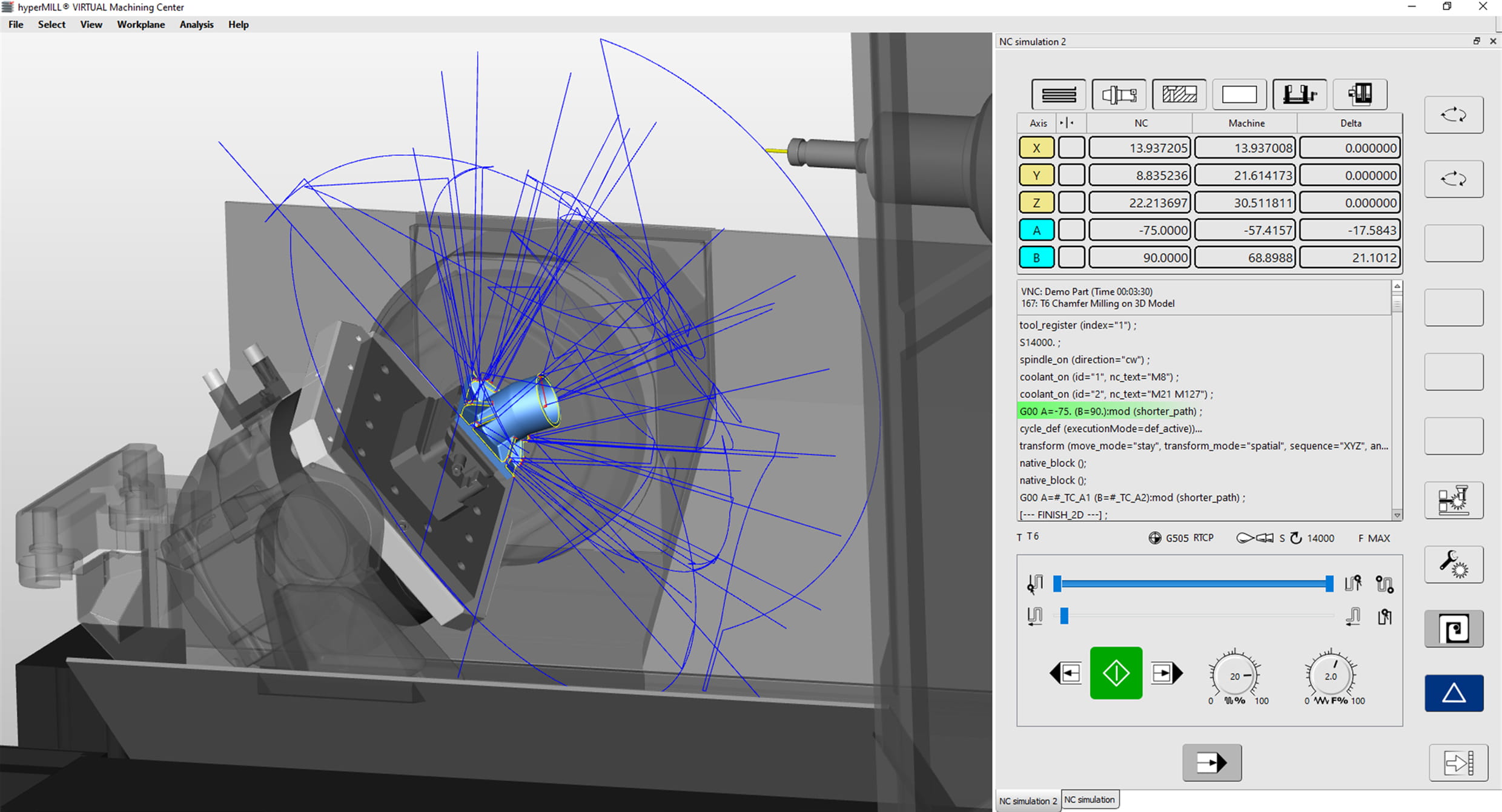Tick the checkbox next to B axis
This screenshot has height=812, width=1502.
tap(1071, 257)
